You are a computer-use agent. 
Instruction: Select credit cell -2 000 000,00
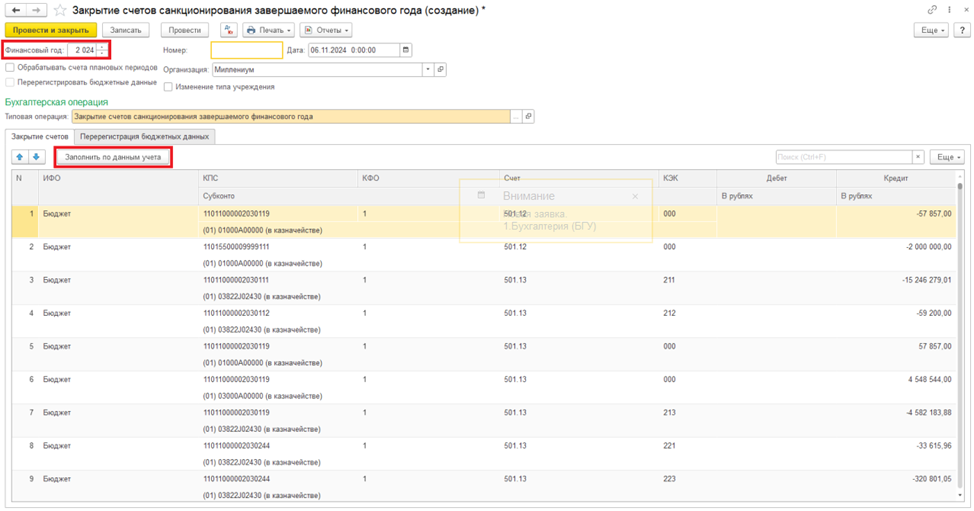896,246
